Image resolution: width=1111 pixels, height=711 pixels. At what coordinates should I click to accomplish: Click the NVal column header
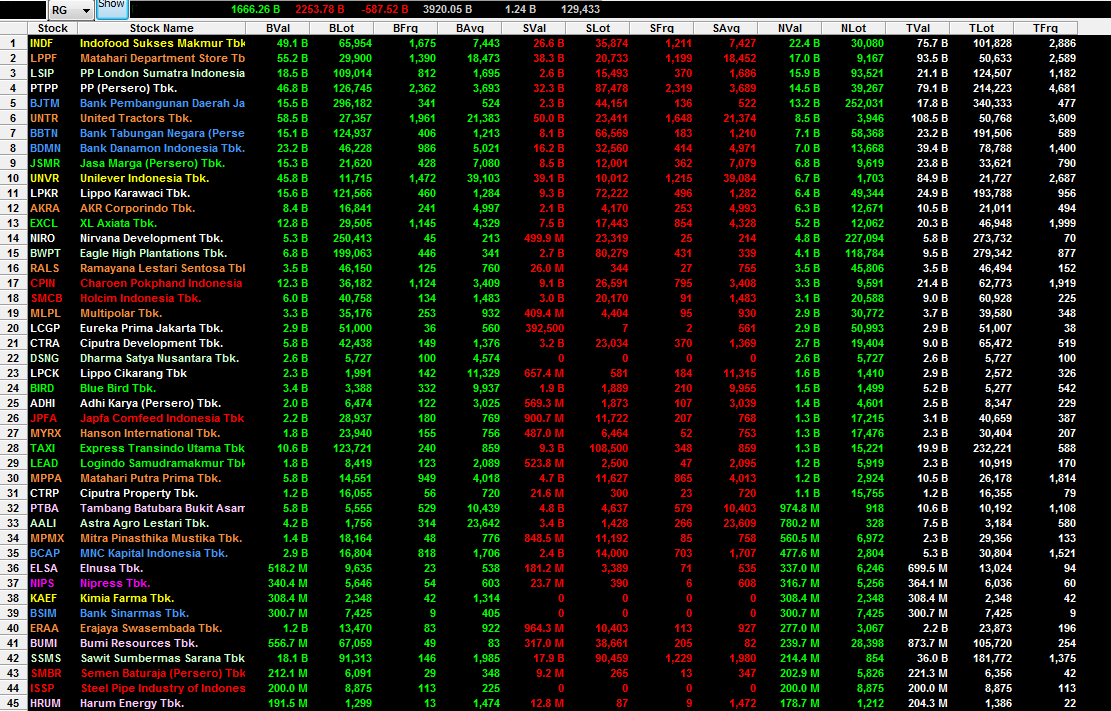(789, 28)
